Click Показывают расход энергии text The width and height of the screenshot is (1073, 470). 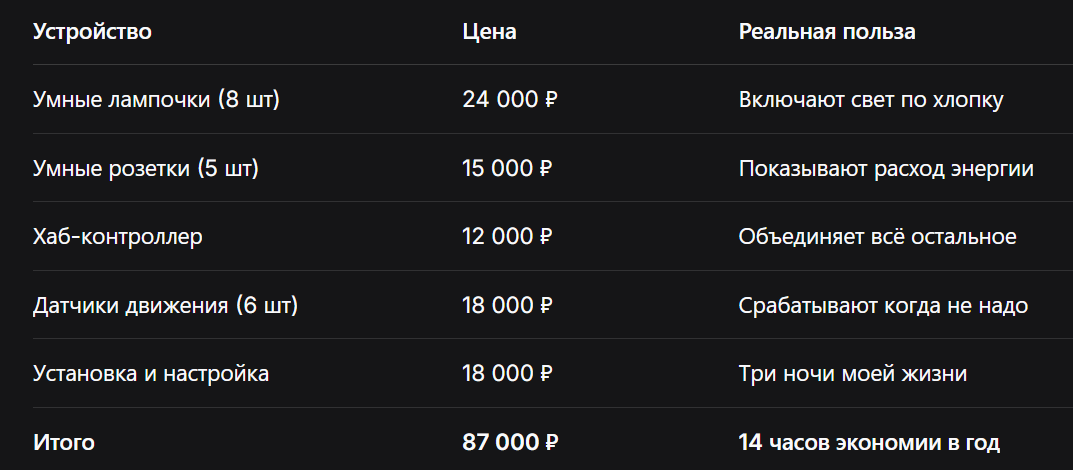[886, 168]
